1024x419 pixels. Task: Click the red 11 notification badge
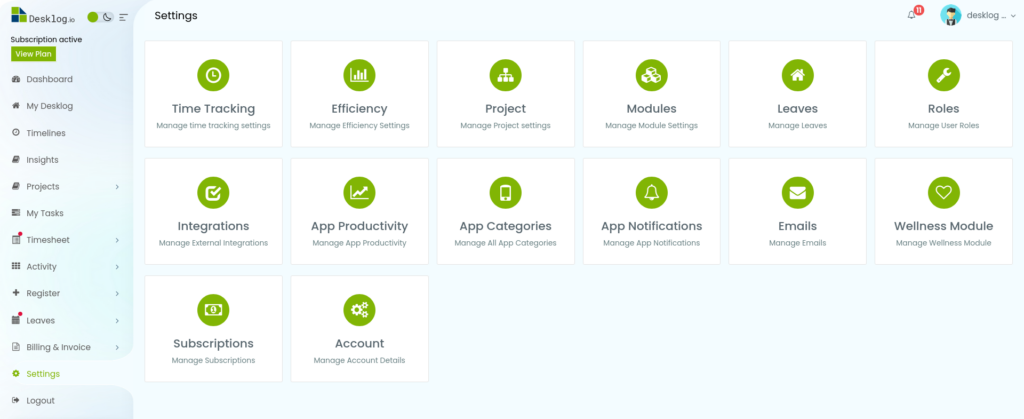pyautogui.click(x=919, y=10)
